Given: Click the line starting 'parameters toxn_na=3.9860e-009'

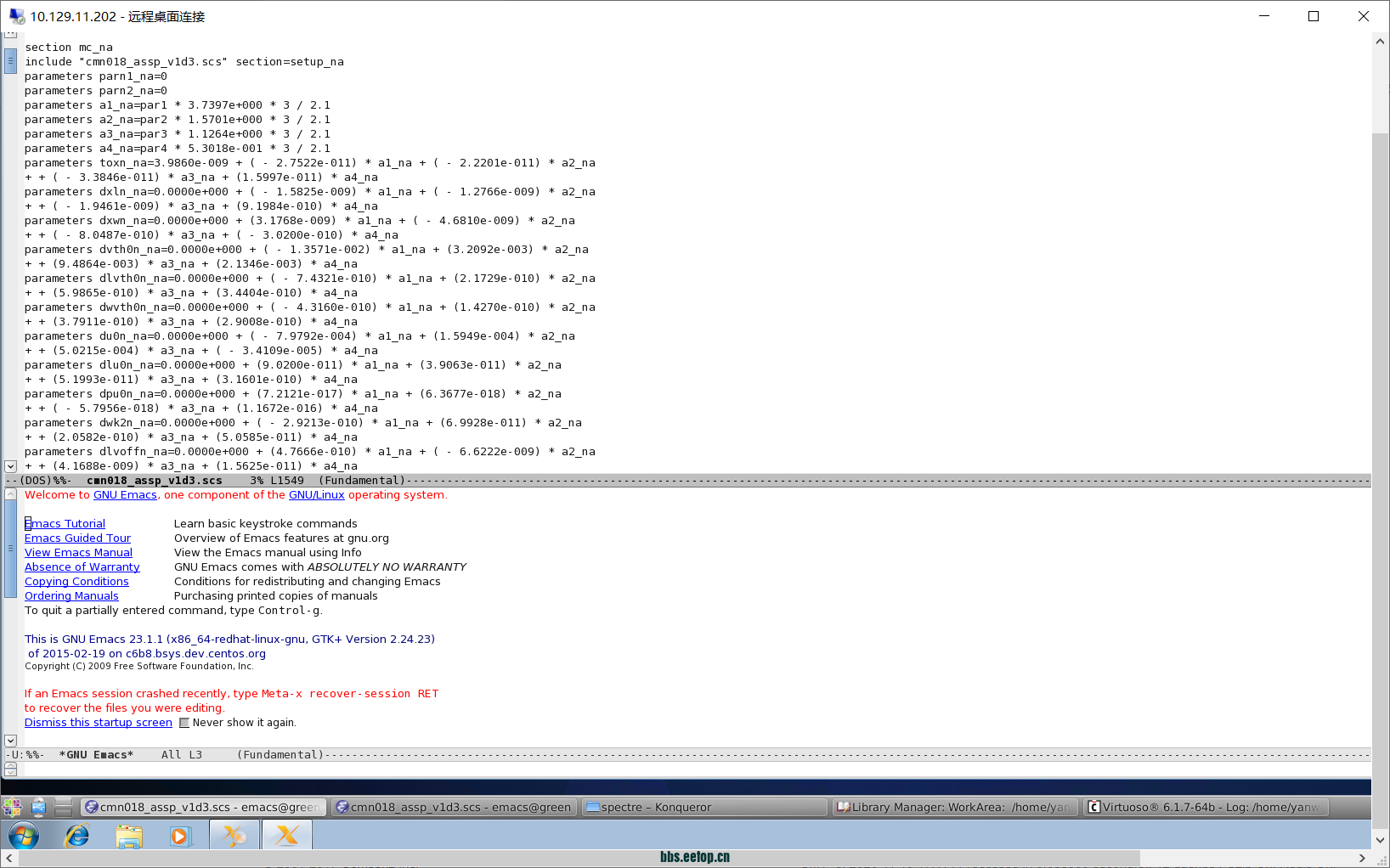Looking at the screenshot, I should 310,163.
